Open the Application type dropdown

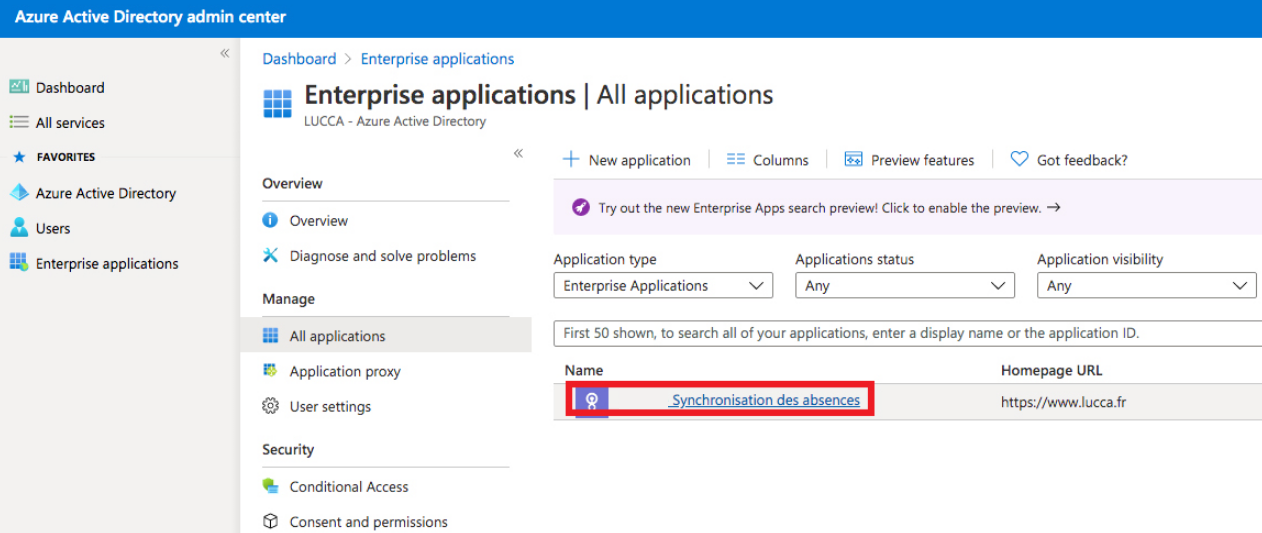tap(663, 286)
